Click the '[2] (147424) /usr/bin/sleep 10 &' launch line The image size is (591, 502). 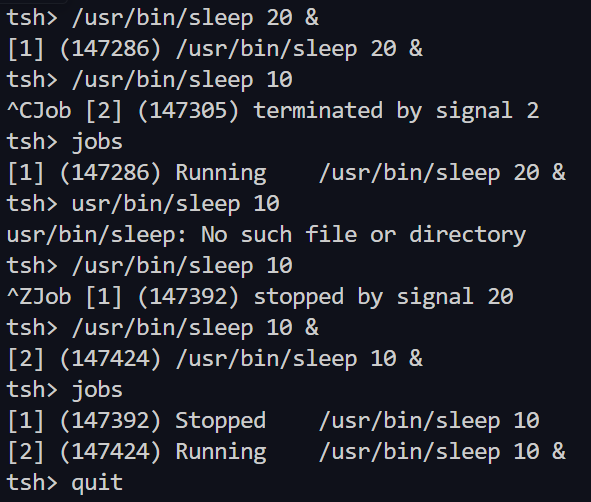tap(215, 358)
